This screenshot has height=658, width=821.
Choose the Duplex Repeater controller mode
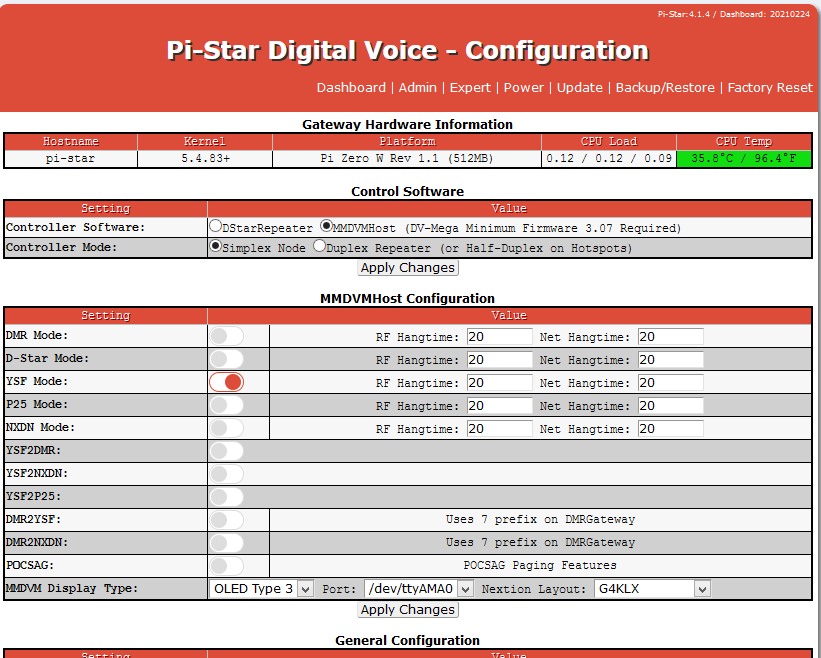click(x=319, y=246)
